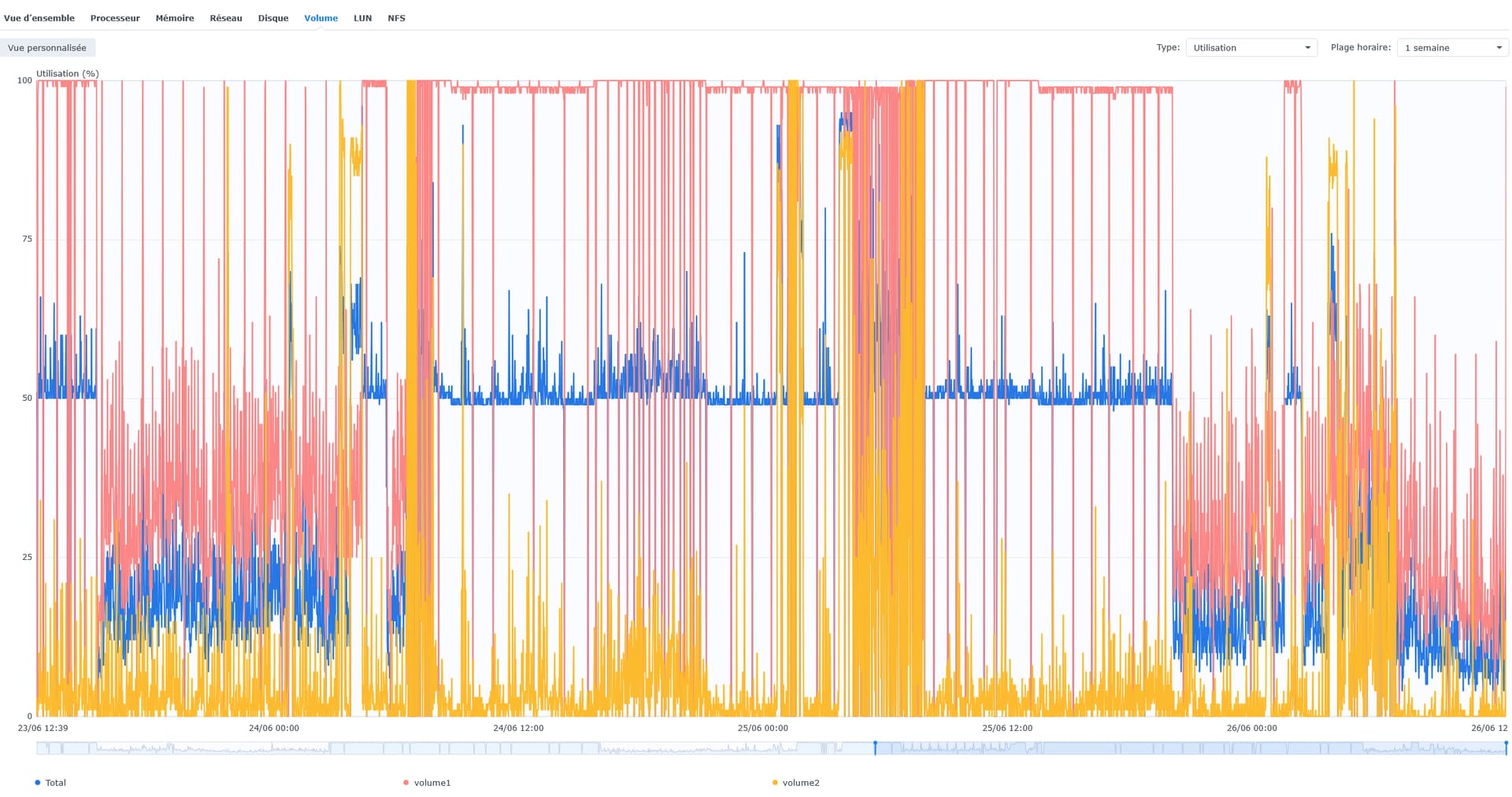This screenshot has width=1512, height=797.
Task: Switch to the Vue d'ensemble tab
Action: 39,18
